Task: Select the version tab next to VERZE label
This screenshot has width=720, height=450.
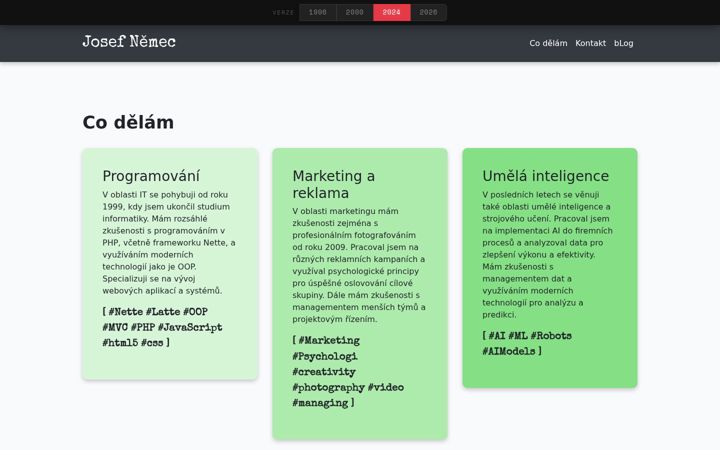Action: [318, 12]
